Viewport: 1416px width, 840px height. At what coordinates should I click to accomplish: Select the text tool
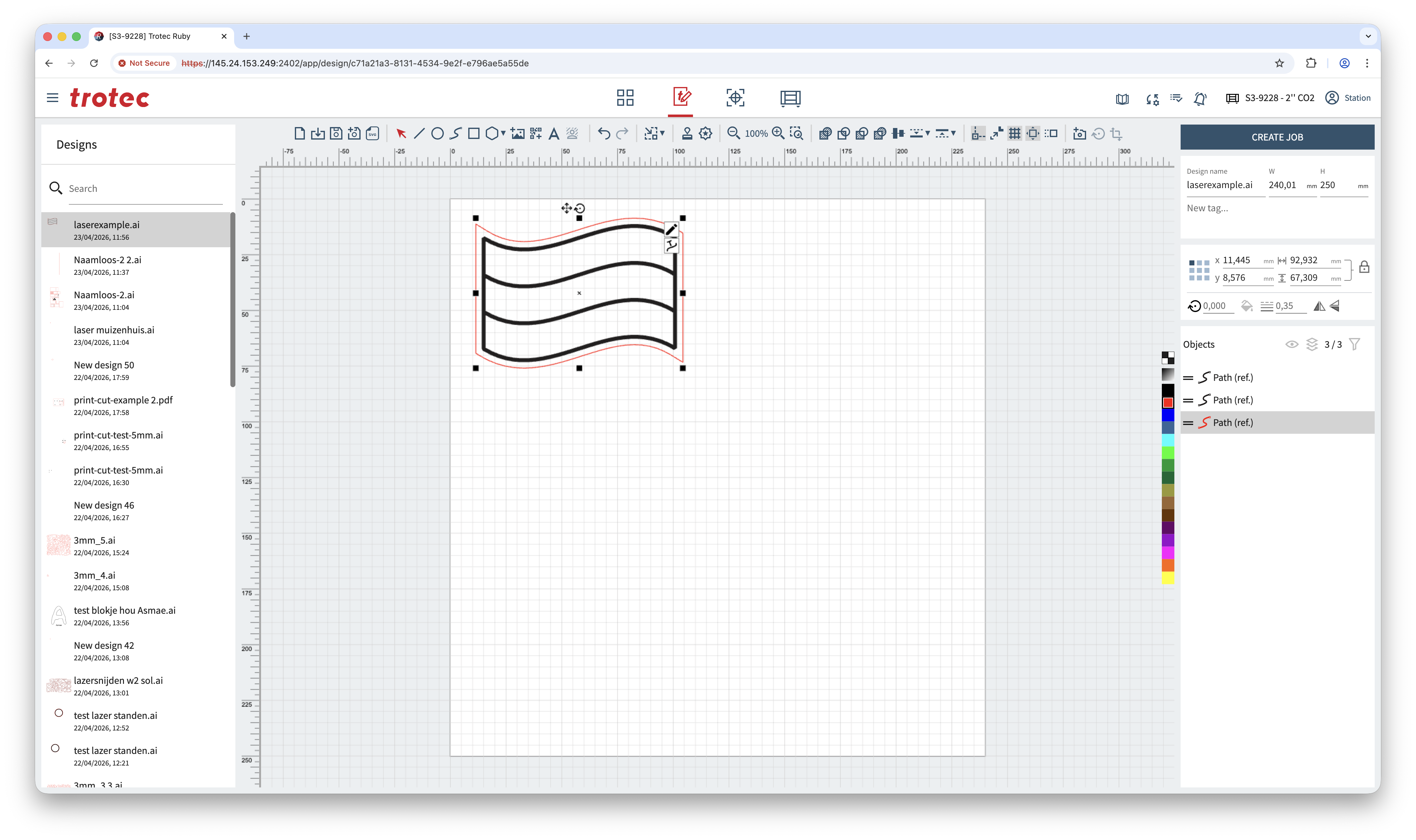point(553,134)
